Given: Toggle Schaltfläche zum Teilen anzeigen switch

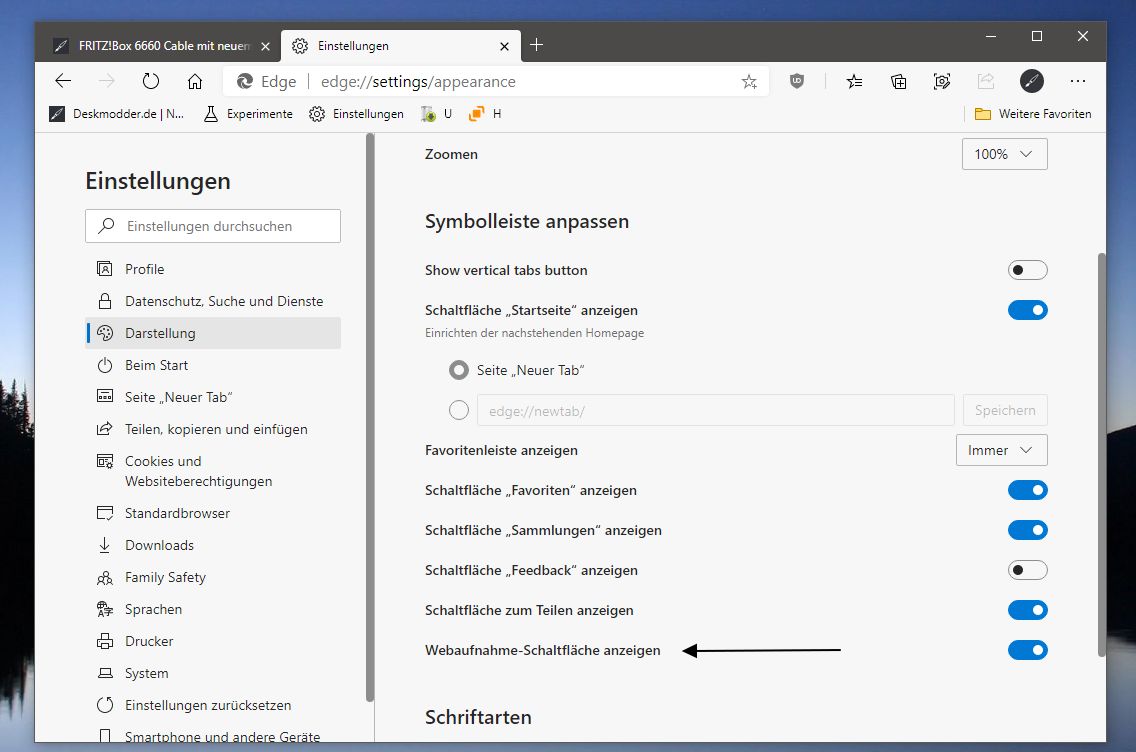Looking at the screenshot, I should pyautogui.click(x=1027, y=610).
